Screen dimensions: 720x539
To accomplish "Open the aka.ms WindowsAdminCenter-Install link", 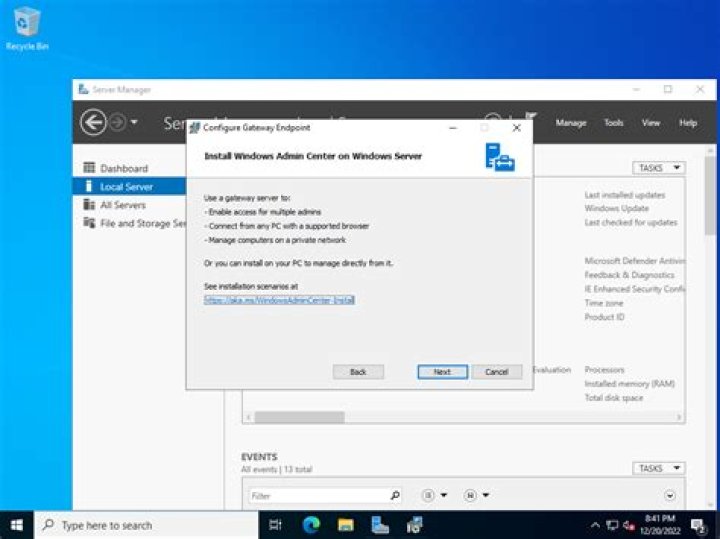I will [279, 300].
